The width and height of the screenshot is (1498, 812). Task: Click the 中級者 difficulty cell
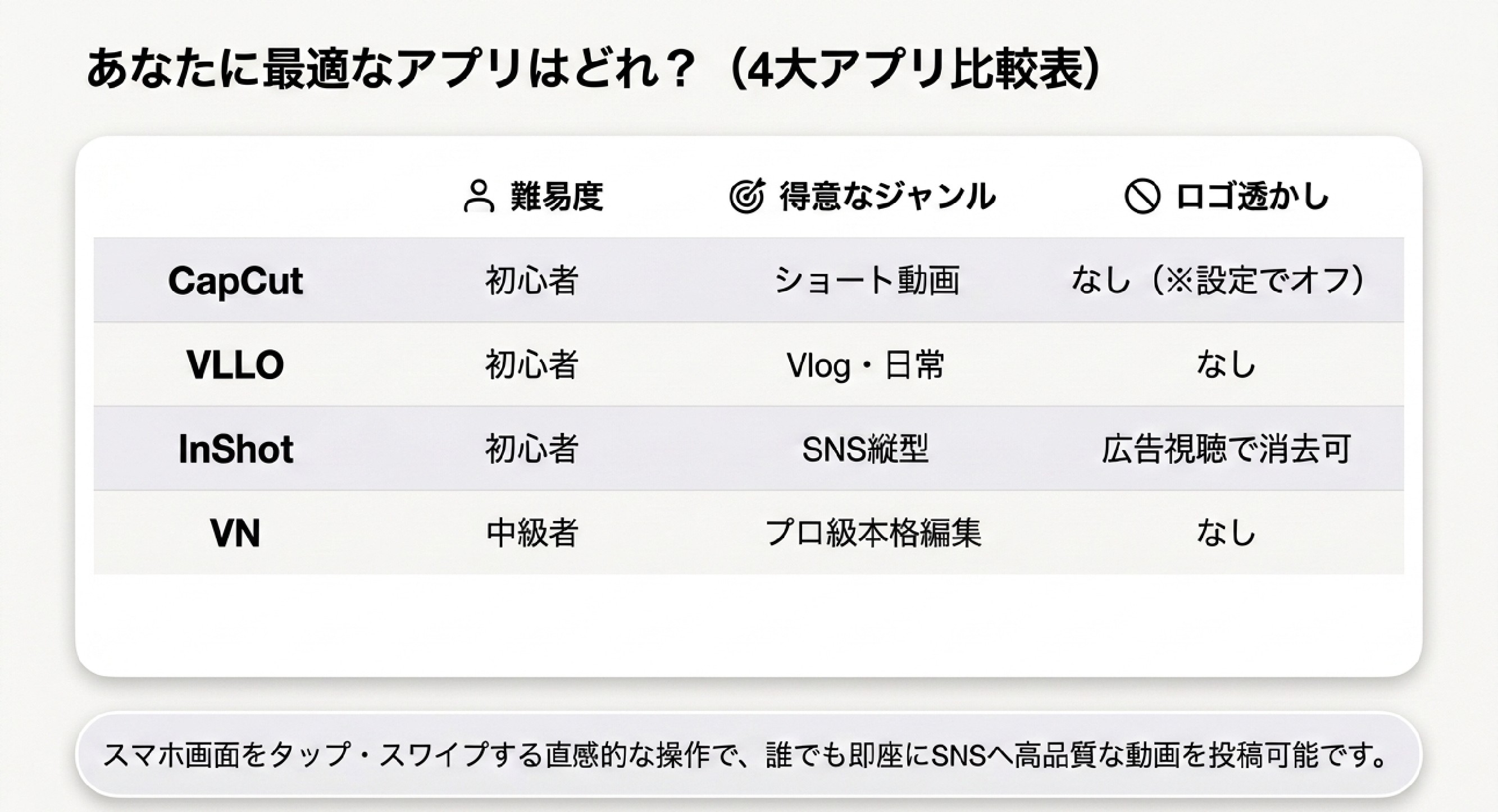(x=532, y=533)
